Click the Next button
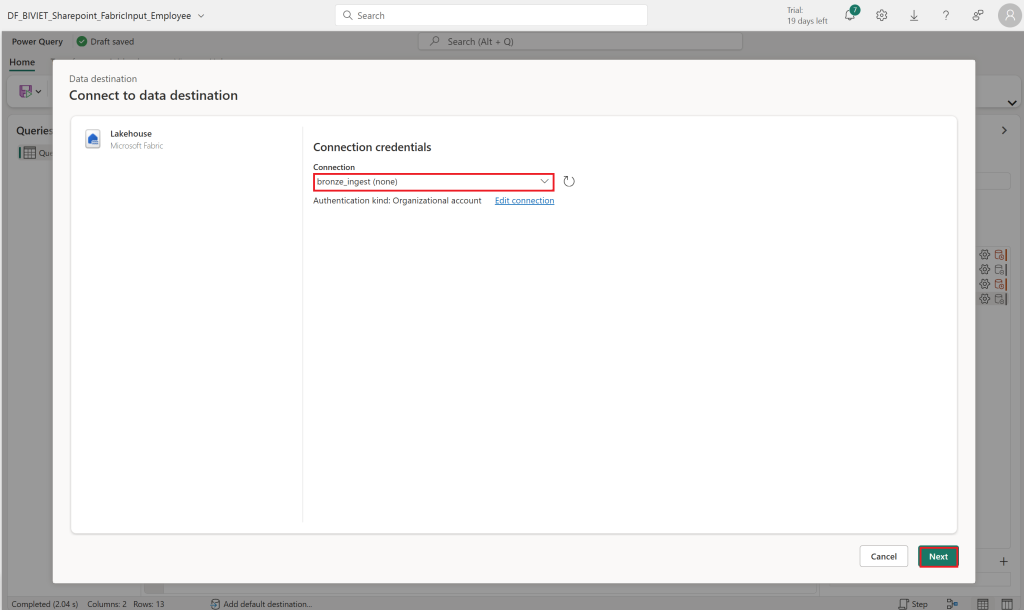 coord(938,556)
